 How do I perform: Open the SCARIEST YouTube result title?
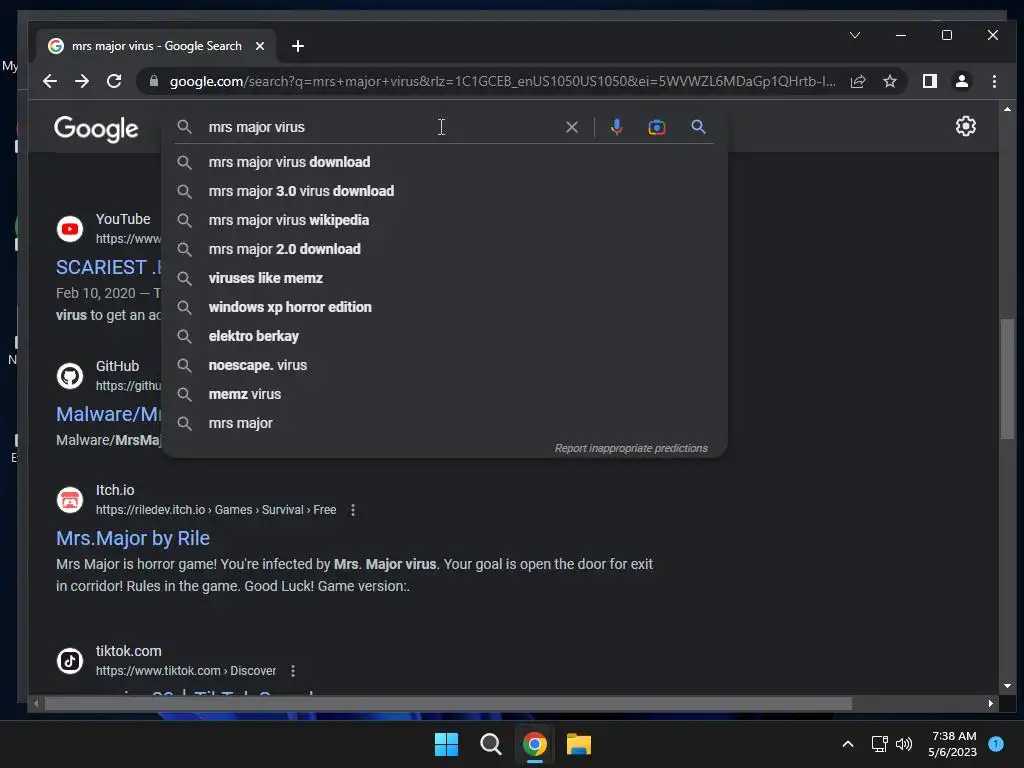tap(108, 267)
